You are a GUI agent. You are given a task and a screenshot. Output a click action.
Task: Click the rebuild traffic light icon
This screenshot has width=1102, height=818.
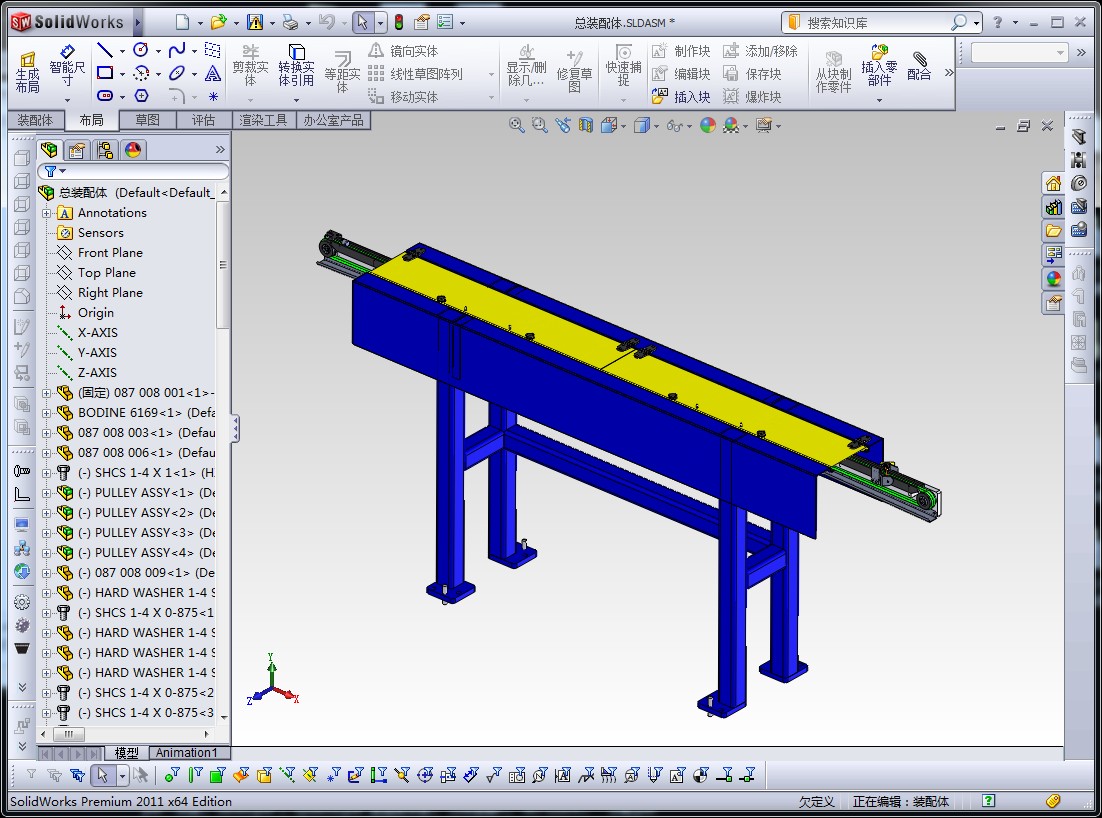(398, 22)
